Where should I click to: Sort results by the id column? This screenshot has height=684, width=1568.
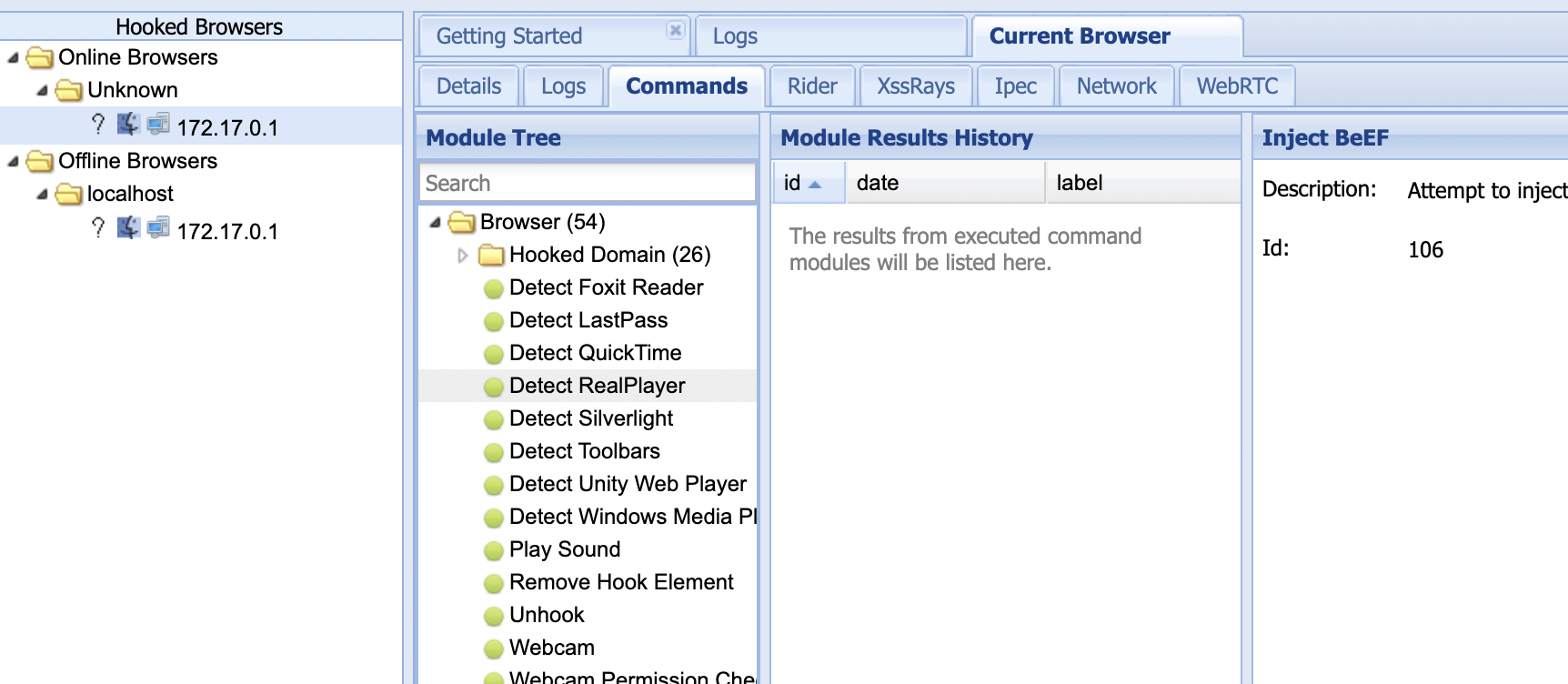(x=809, y=183)
